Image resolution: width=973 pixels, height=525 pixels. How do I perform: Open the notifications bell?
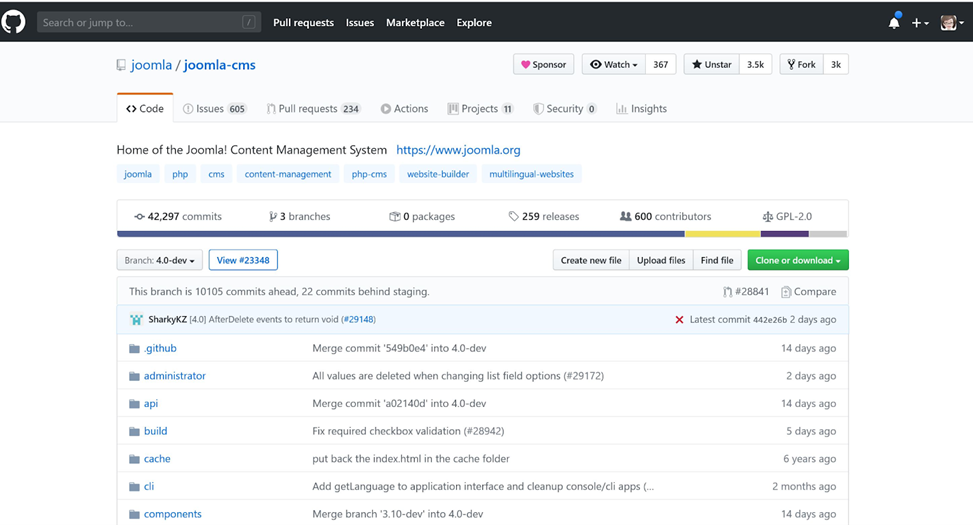click(x=894, y=23)
